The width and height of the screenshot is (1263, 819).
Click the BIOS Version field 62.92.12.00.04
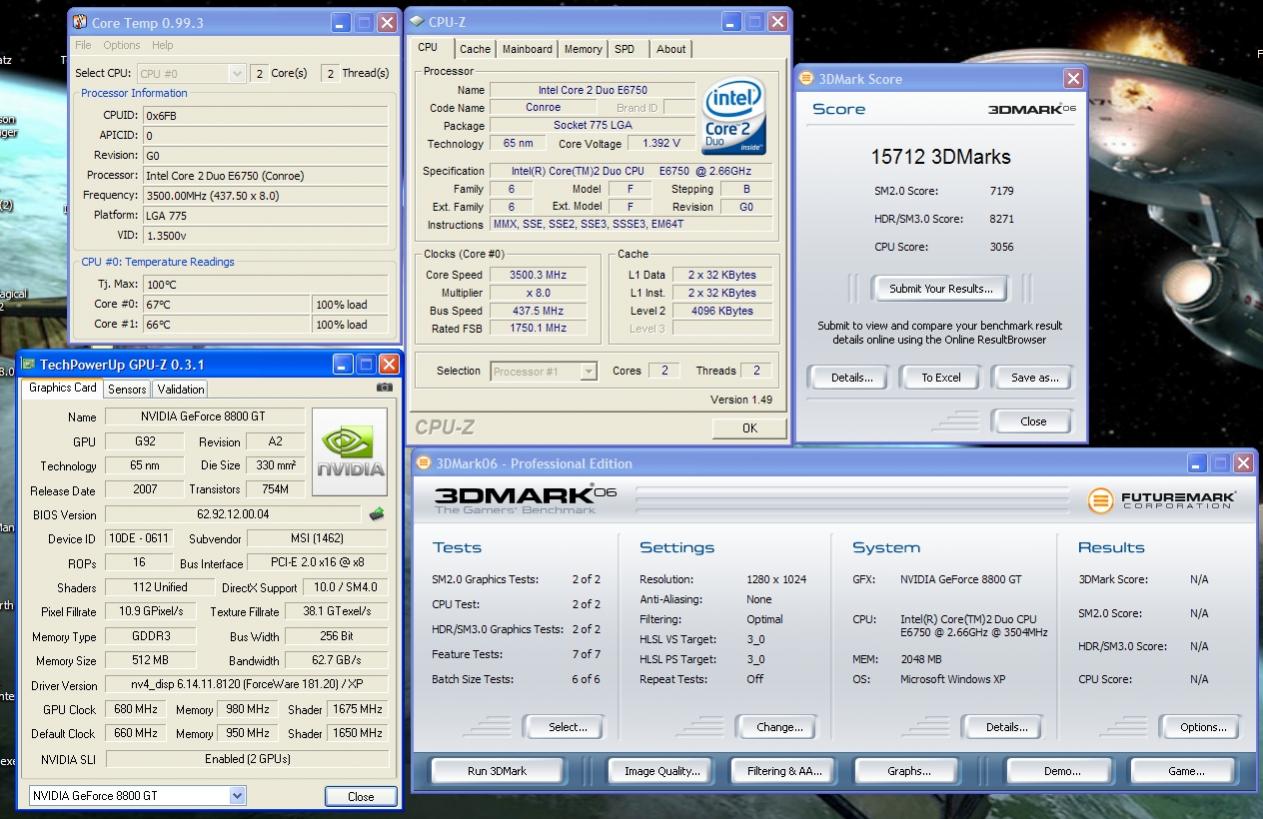[x=233, y=515]
